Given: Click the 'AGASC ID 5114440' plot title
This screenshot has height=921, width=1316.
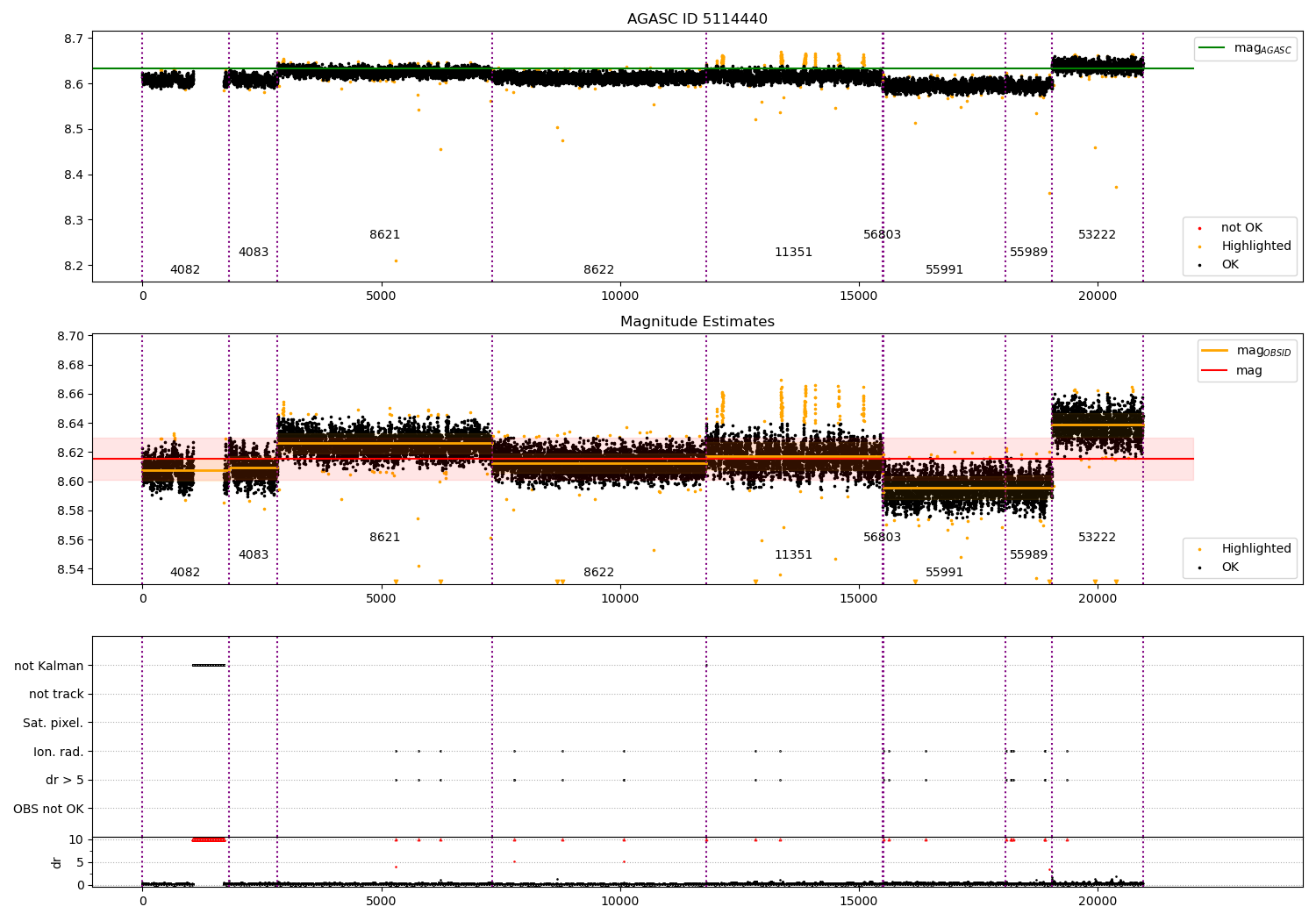Looking at the screenshot, I should pyautogui.click(x=697, y=19).
